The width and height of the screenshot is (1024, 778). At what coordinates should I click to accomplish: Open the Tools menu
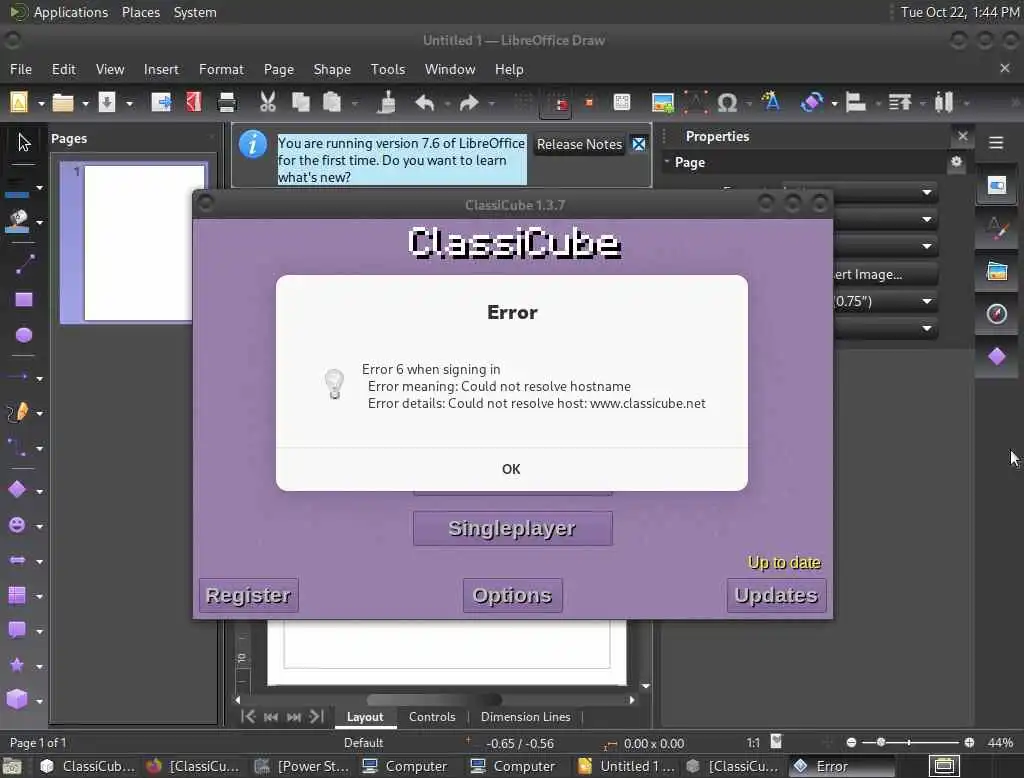(x=388, y=69)
